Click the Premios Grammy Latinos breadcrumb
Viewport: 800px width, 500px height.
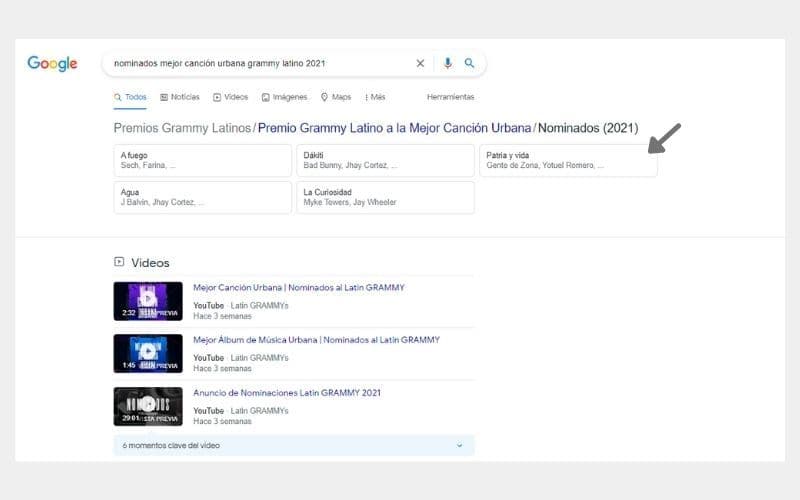182,128
